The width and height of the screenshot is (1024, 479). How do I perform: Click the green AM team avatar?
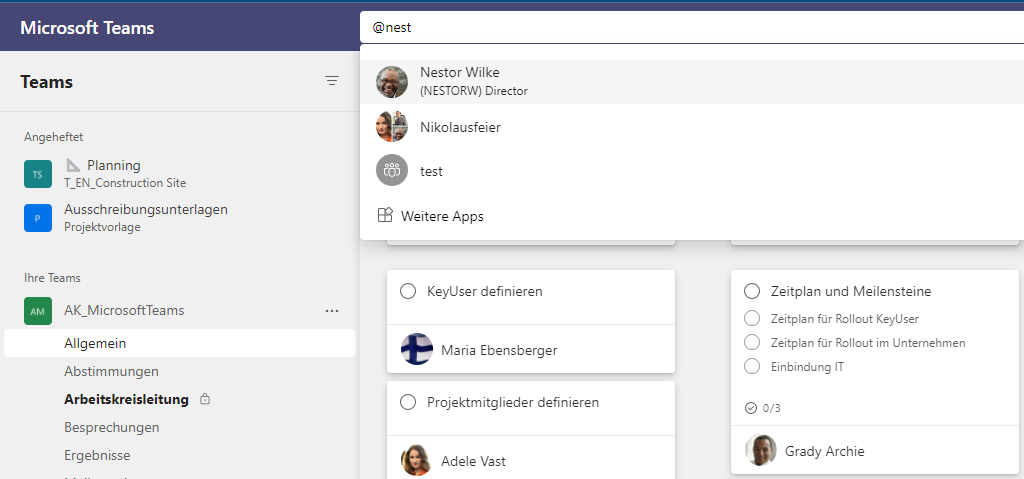click(x=38, y=311)
